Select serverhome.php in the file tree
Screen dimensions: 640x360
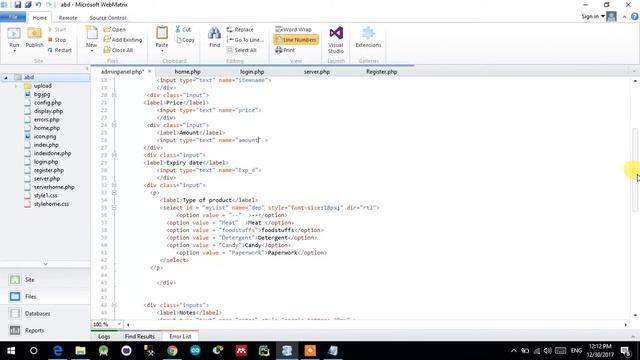(x=54, y=187)
